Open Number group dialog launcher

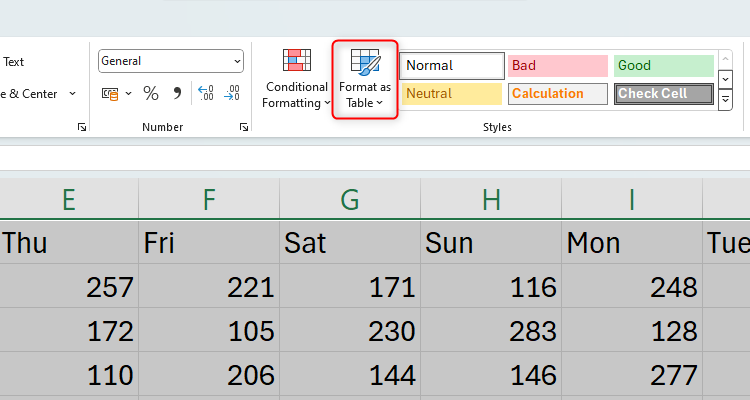point(244,127)
